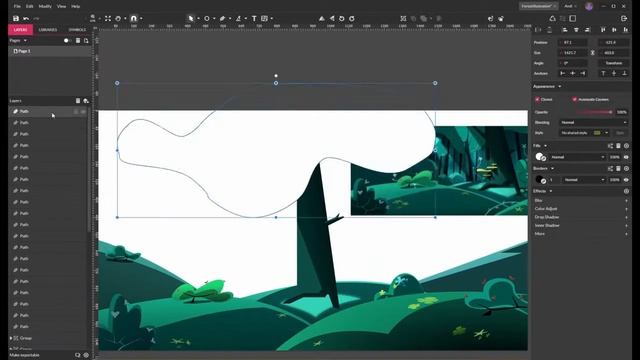Click the Redo arrow icon
This screenshot has width=640, height=360.
[36, 18]
